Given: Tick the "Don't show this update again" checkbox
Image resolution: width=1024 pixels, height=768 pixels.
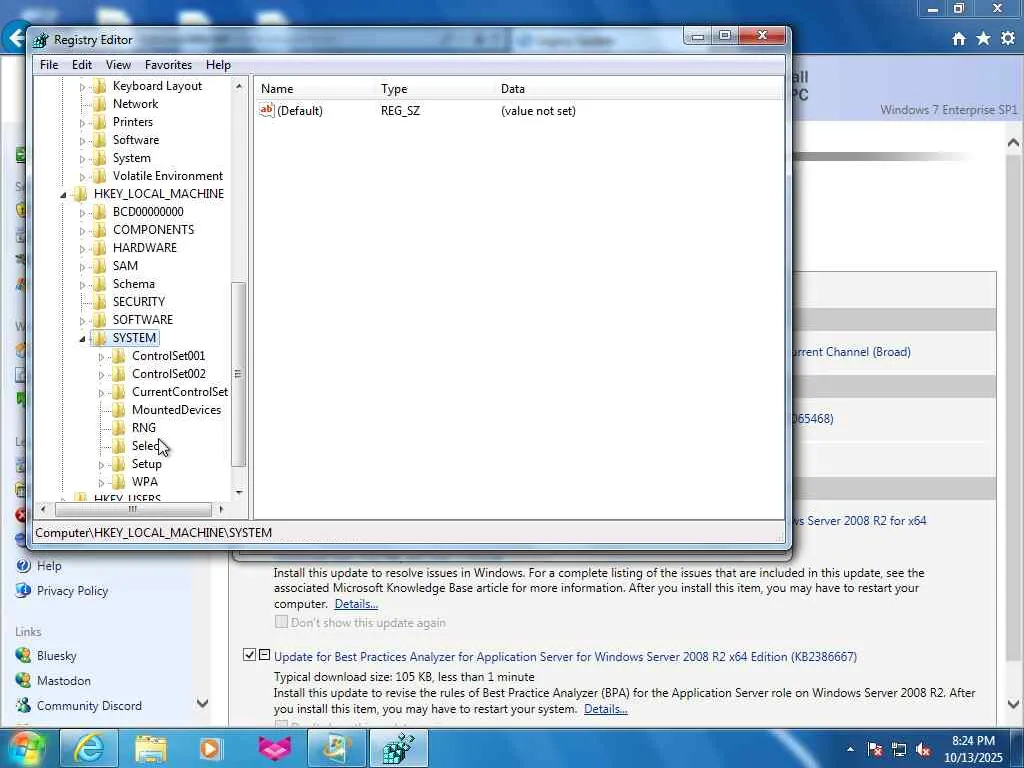Looking at the screenshot, I should pos(281,622).
